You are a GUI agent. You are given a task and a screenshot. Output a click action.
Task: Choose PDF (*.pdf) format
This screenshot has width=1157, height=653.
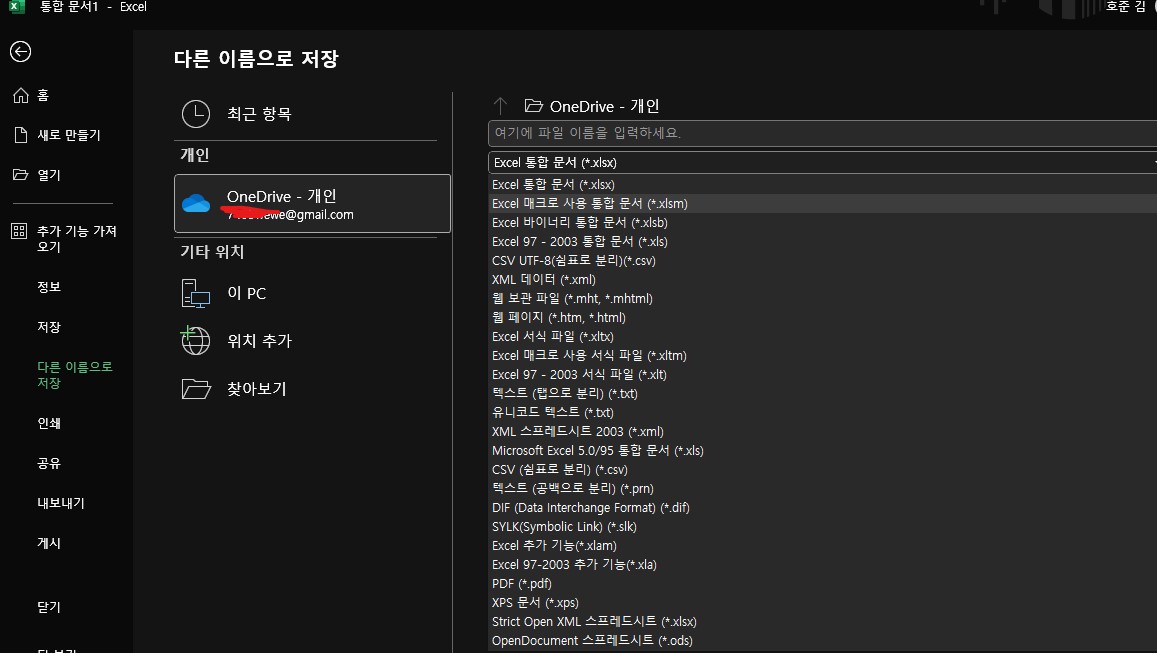(822, 584)
